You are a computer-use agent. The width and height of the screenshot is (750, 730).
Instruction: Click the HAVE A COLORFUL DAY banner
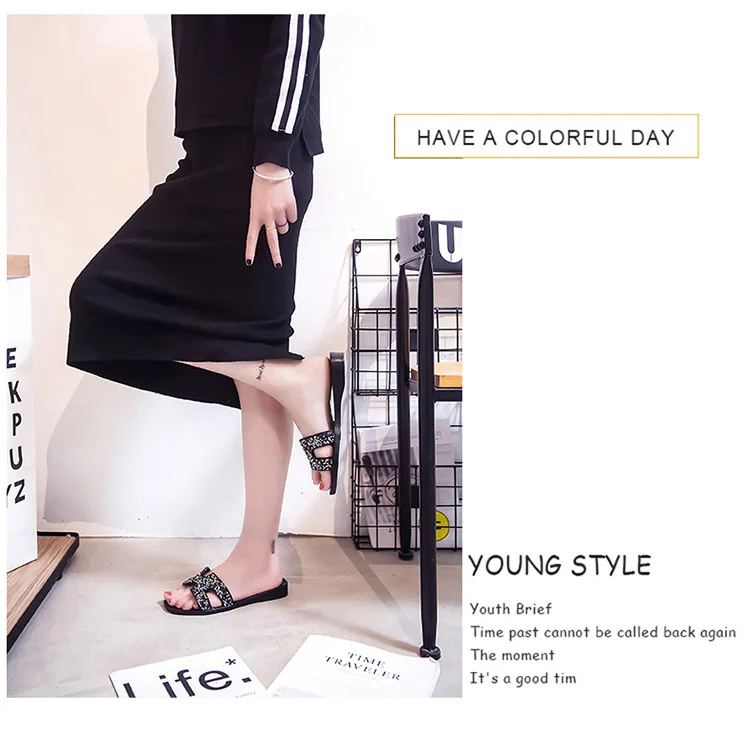click(546, 136)
